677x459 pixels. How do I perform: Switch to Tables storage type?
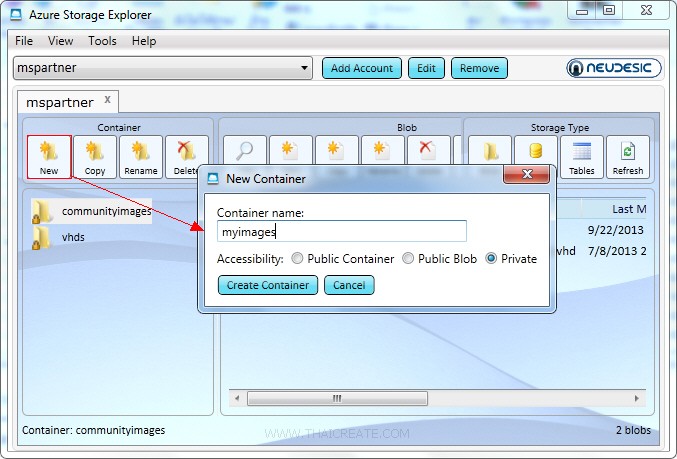[x=582, y=157]
